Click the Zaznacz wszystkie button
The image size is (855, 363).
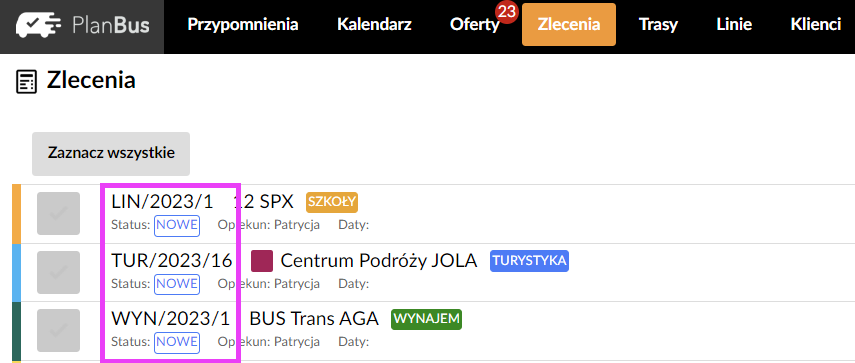pos(111,154)
